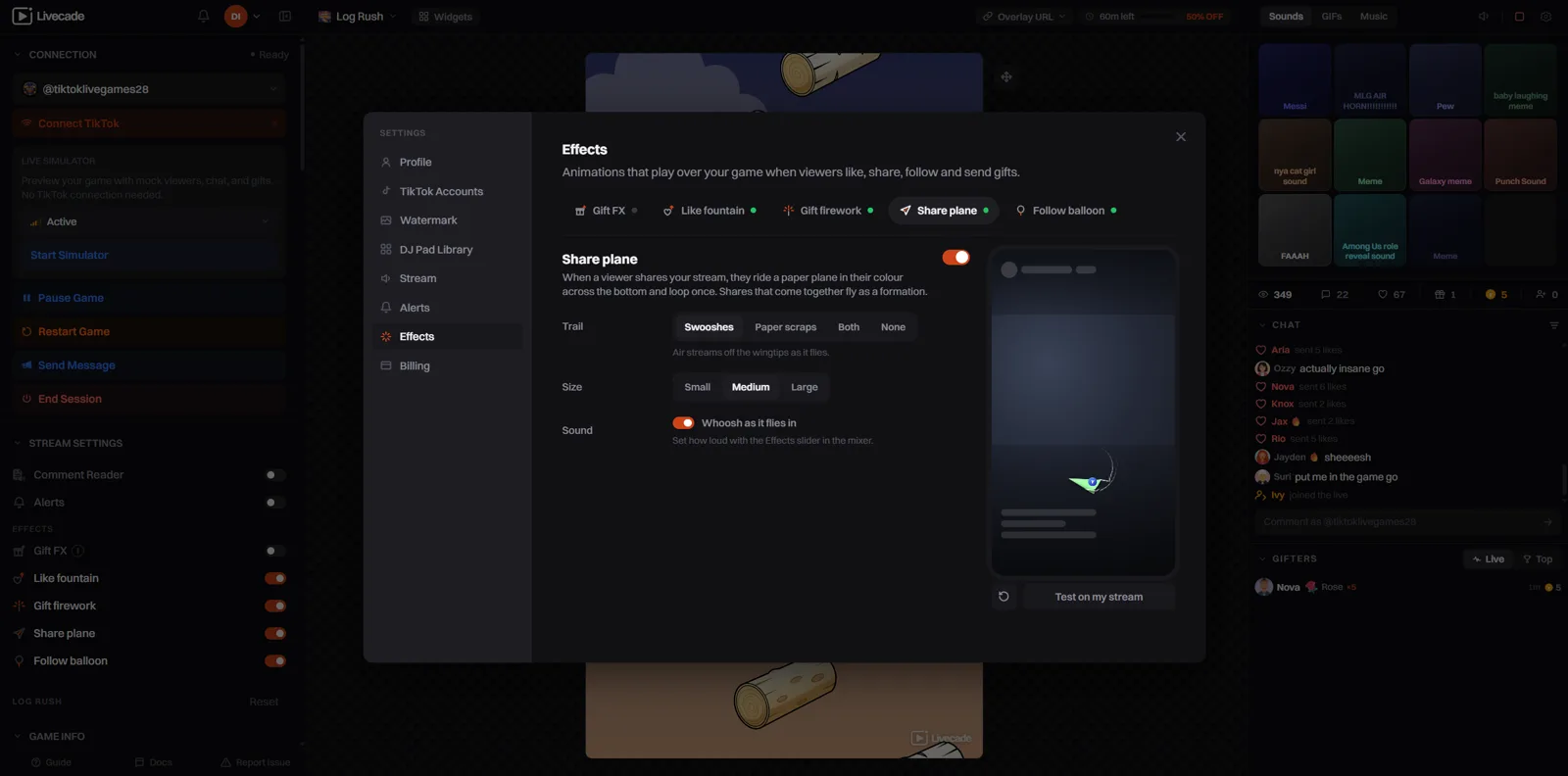Click the Livecade logo

(48, 16)
